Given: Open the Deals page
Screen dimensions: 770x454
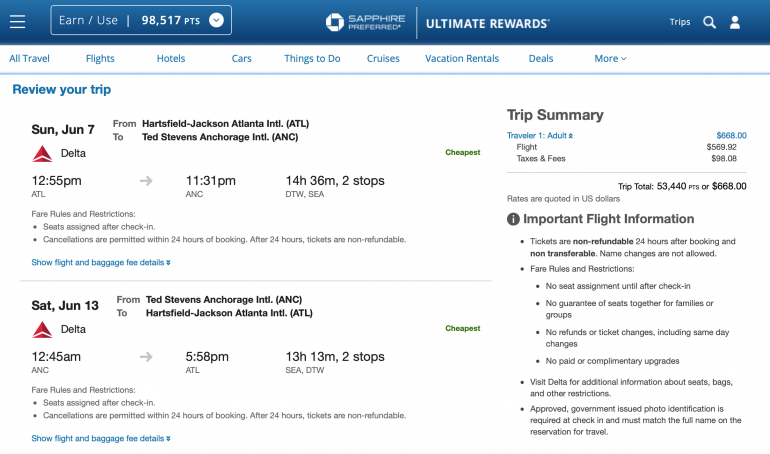Looking at the screenshot, I should pyautogui.click(x=541, y=59).
